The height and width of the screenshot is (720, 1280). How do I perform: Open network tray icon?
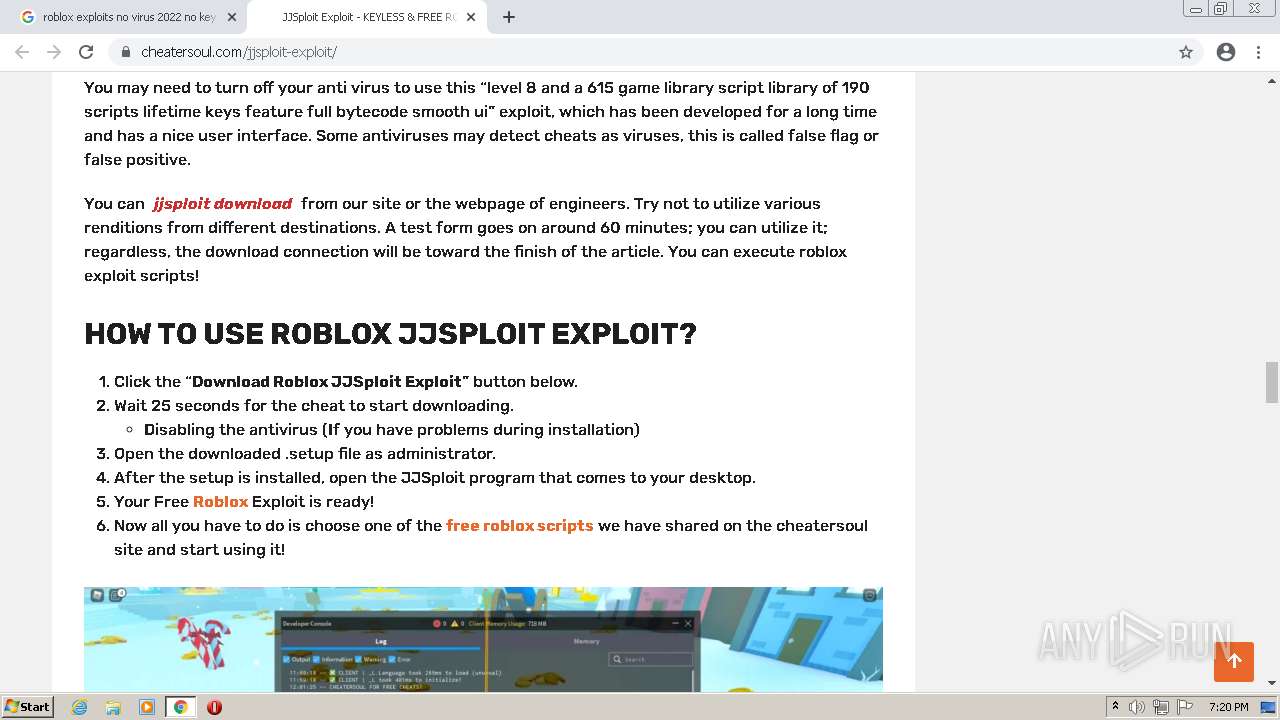1161,707
